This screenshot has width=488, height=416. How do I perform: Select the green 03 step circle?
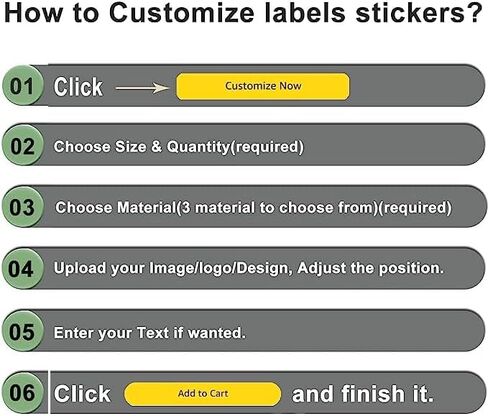23,207
